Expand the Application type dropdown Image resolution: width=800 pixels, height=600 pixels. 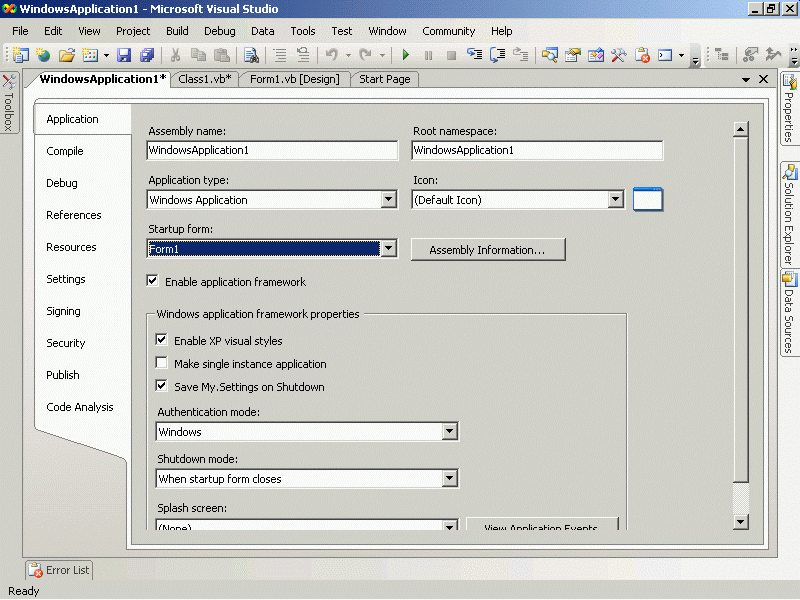[x=389, y=200]
